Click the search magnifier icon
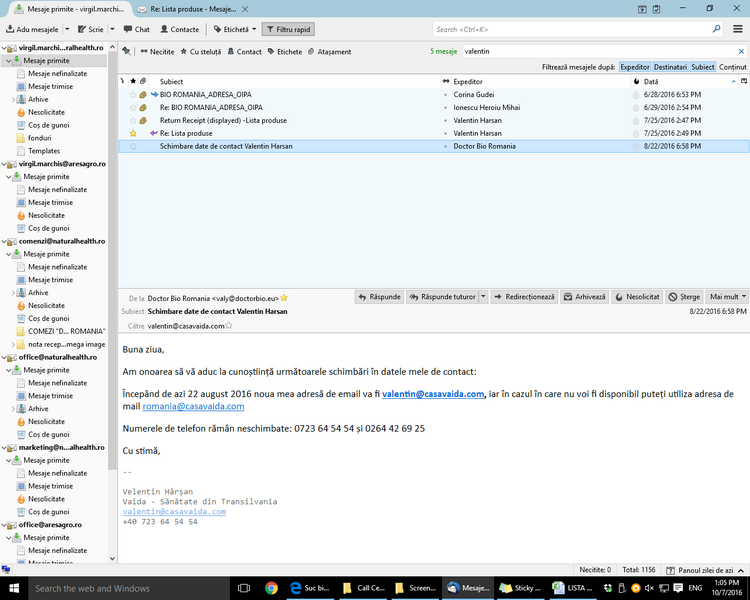This screenshot has height=600, width=750. (716, 29)
